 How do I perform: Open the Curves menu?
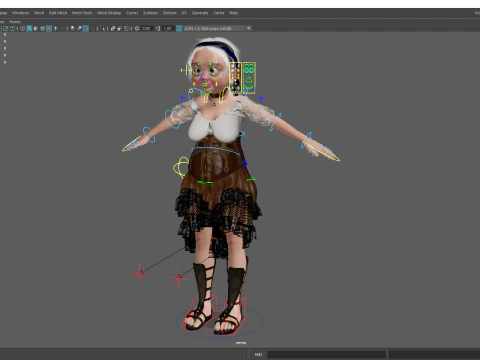click(x=132, y=13)
